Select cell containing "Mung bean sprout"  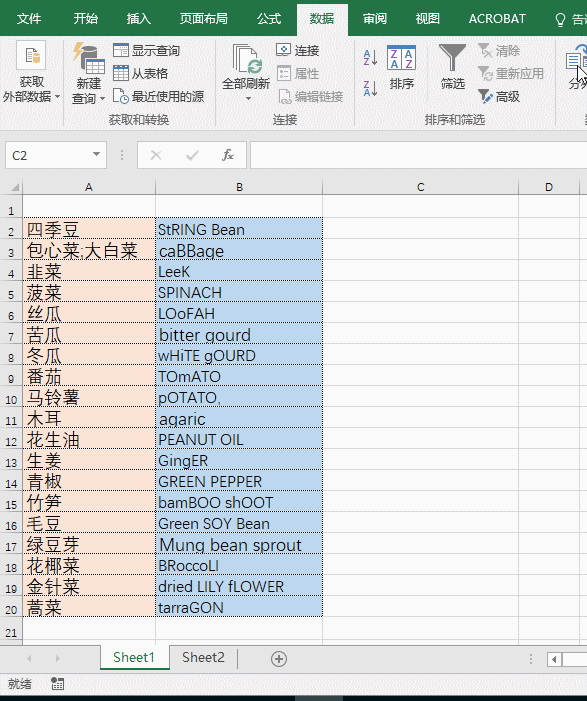tap(239, 544)
